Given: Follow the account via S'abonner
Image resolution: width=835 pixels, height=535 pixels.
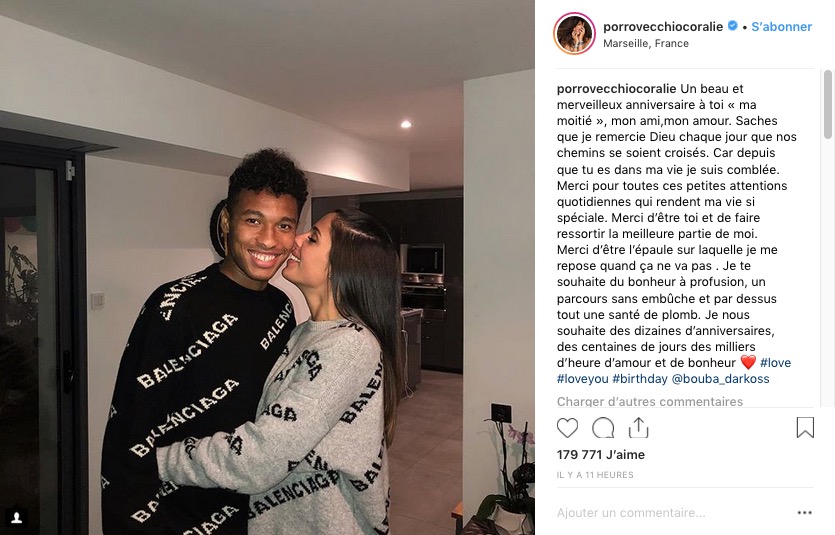Looking at the screenshot, I should (x=781, y=27).
